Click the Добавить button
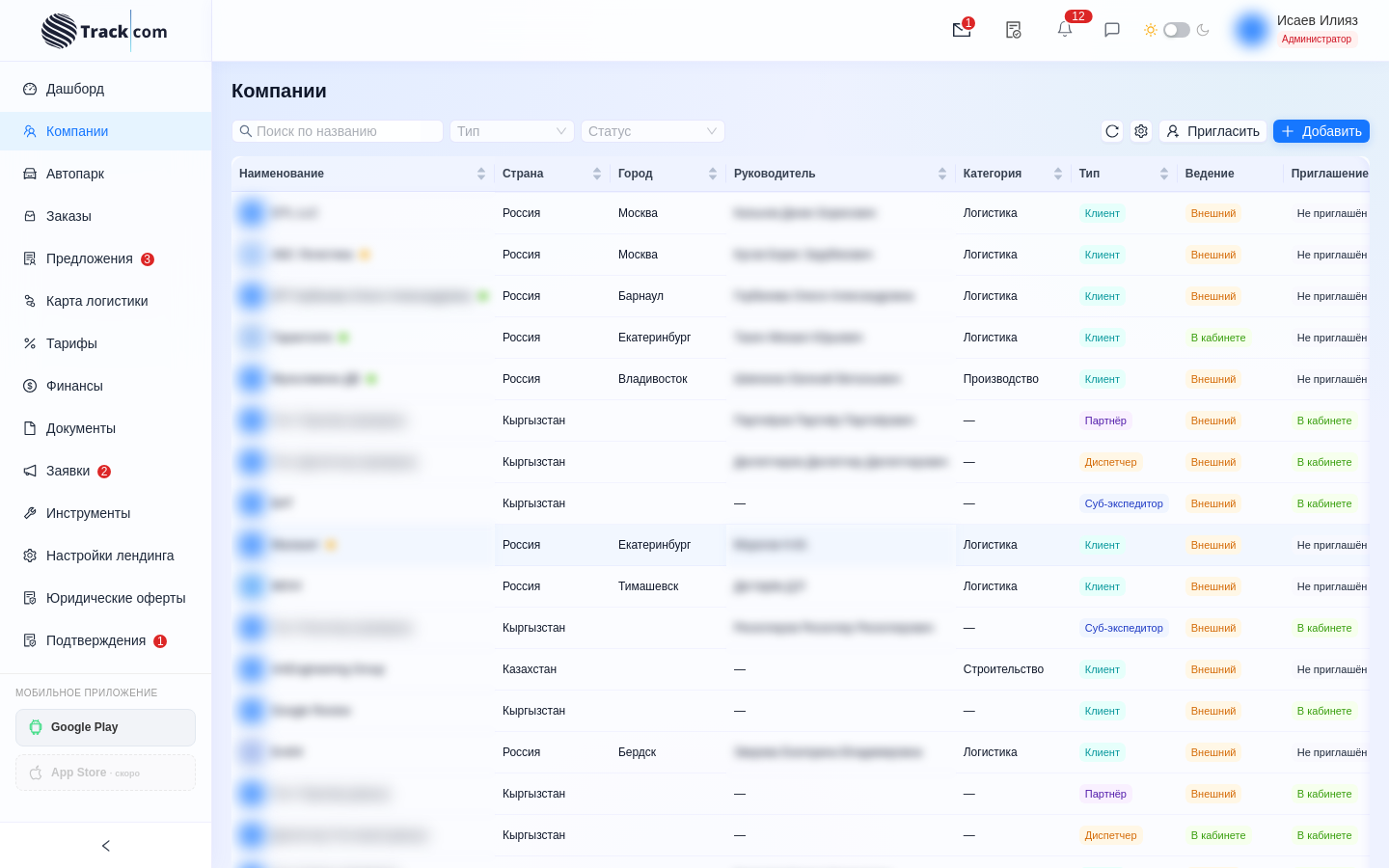Image resolution: width=1389 pixels, height=868 pixels. (x=1321, y=131)
